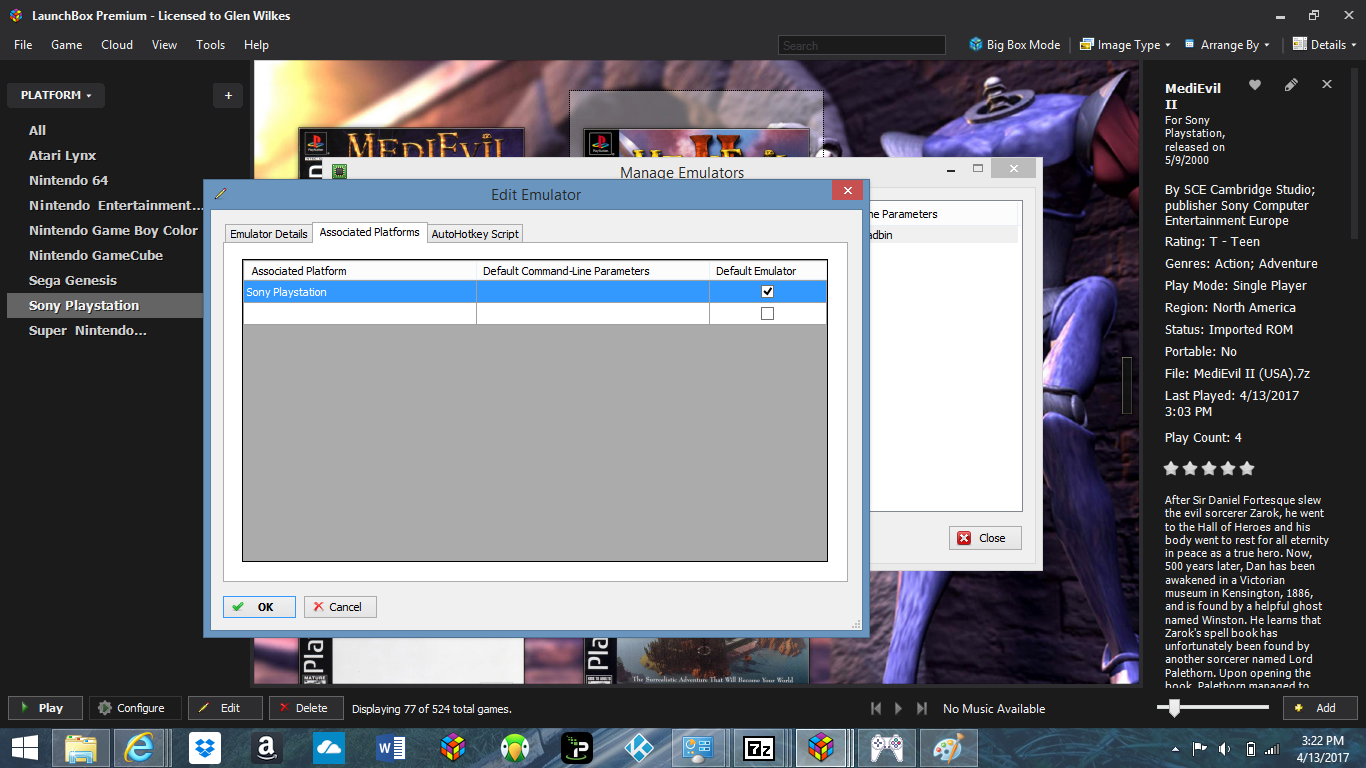Click next track music control

coord(921,708)
